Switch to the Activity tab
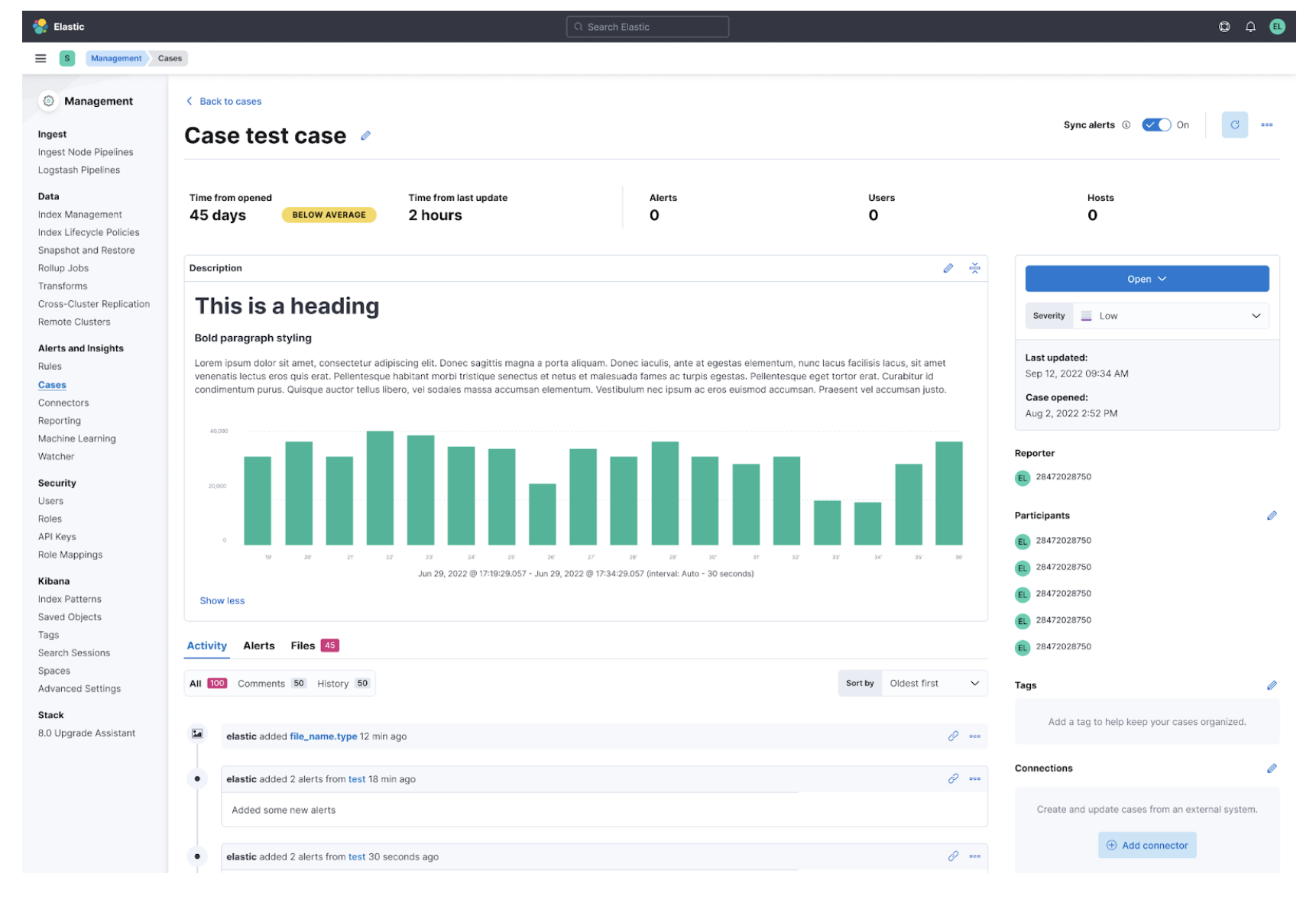Image resolution: width=1316 pixels, height=906 pixels. 206,646
